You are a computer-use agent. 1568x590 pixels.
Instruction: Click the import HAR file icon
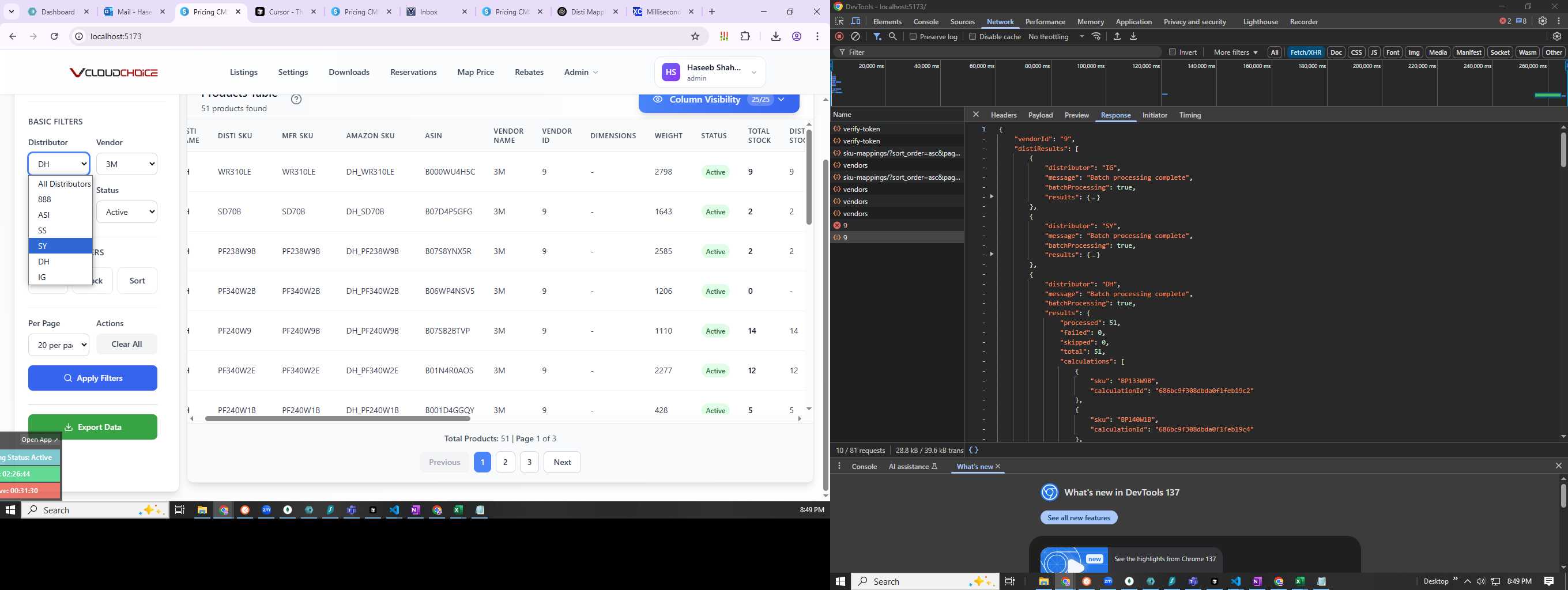coord(1117,36)
